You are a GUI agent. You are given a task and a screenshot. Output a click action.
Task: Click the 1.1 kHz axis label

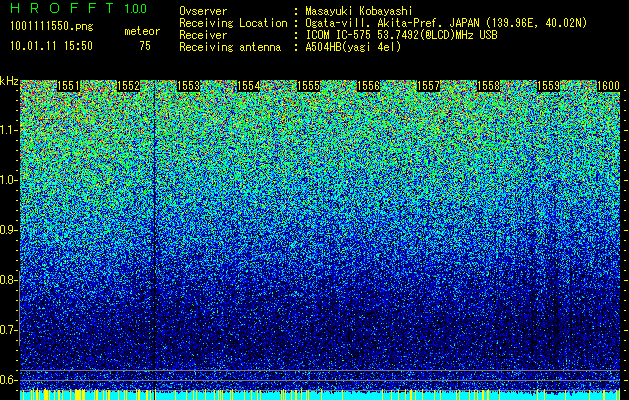(x=8, y=130)
